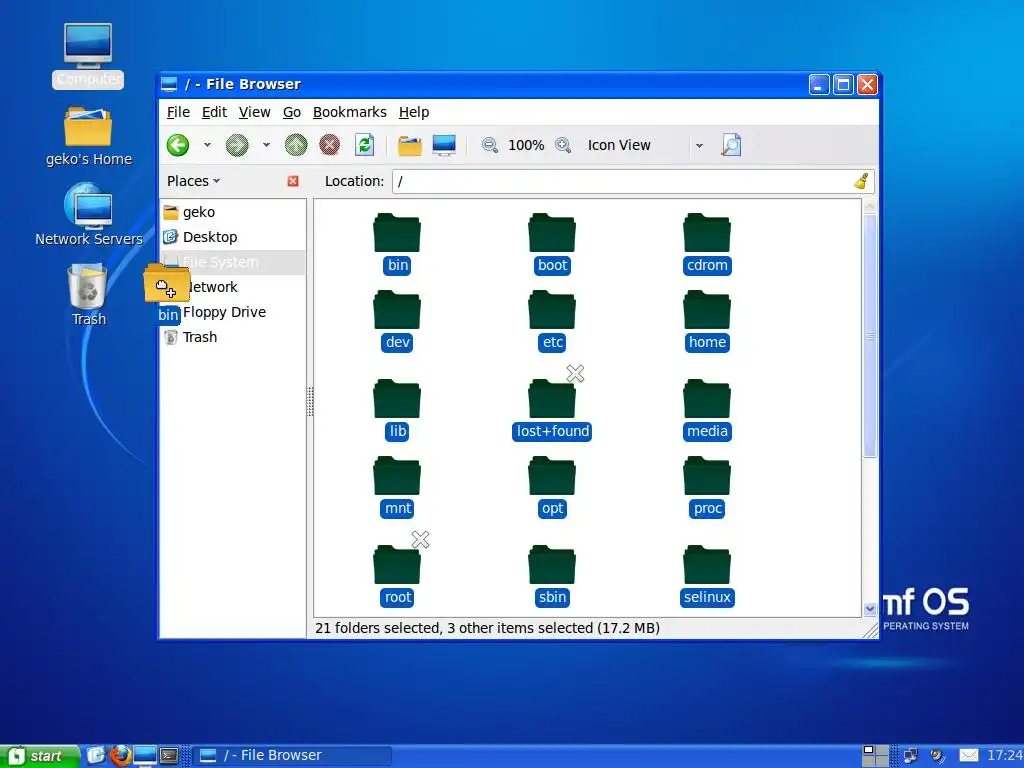This screenshot has height=768, width=1024.
Task: Select the bin folder icon
Action: pos(397,233)
